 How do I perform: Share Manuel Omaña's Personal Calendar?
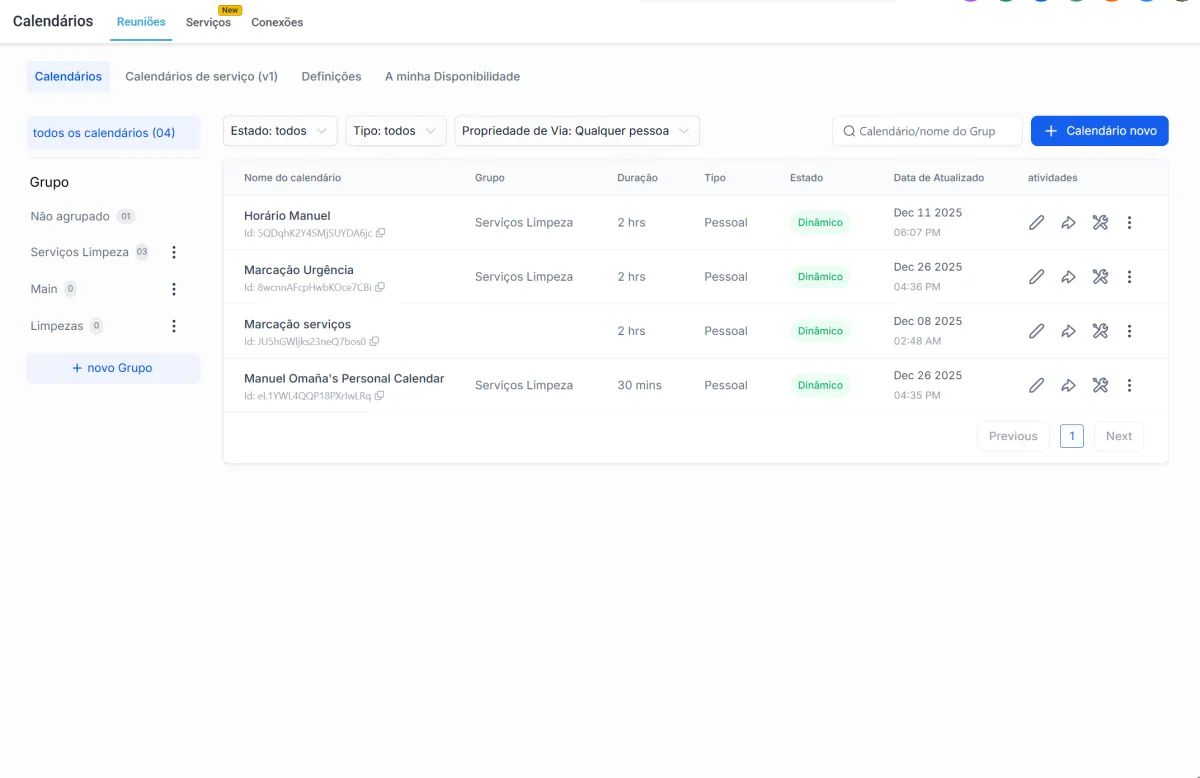click(1068, 385)
